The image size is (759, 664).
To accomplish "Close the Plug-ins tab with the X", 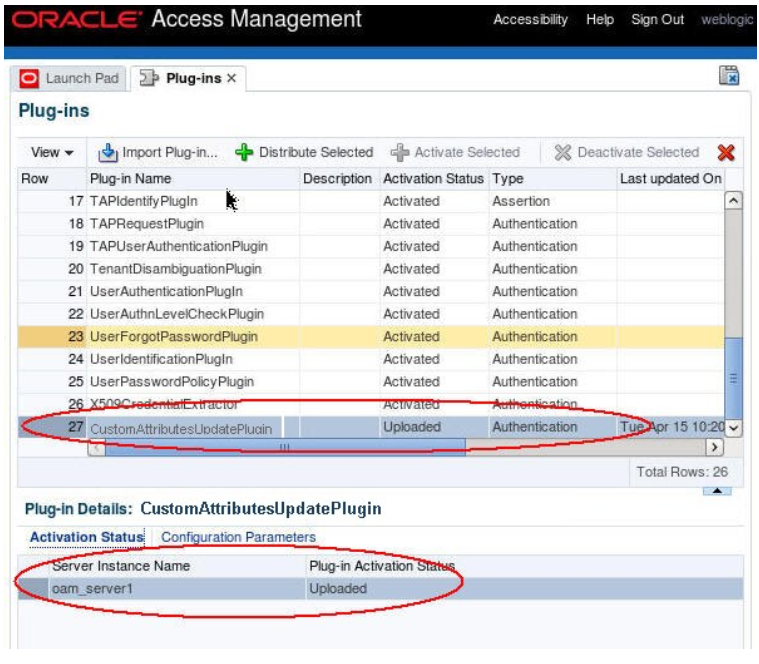I will click(232, 78).
